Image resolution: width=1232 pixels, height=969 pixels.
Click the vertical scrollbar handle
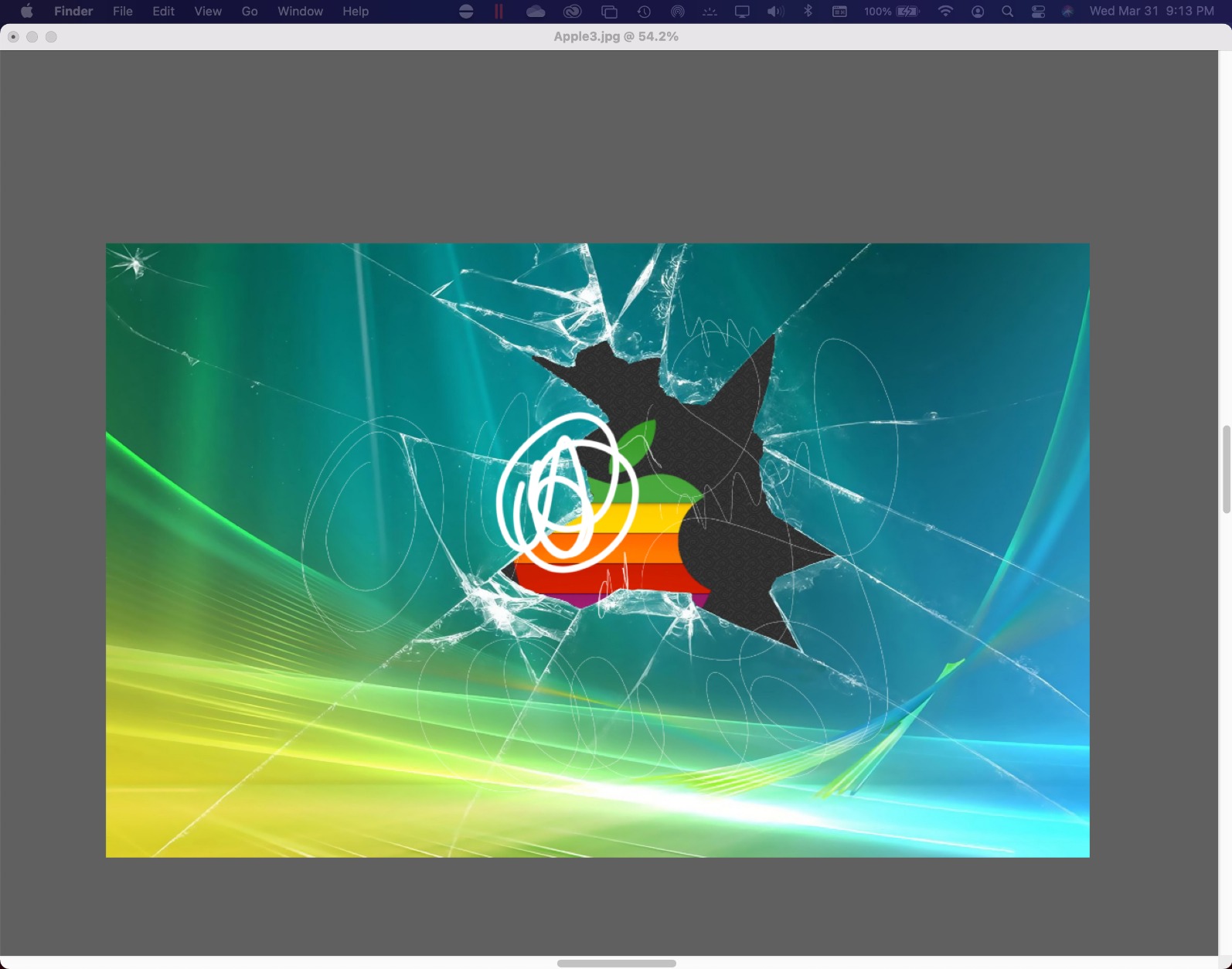1226,469
